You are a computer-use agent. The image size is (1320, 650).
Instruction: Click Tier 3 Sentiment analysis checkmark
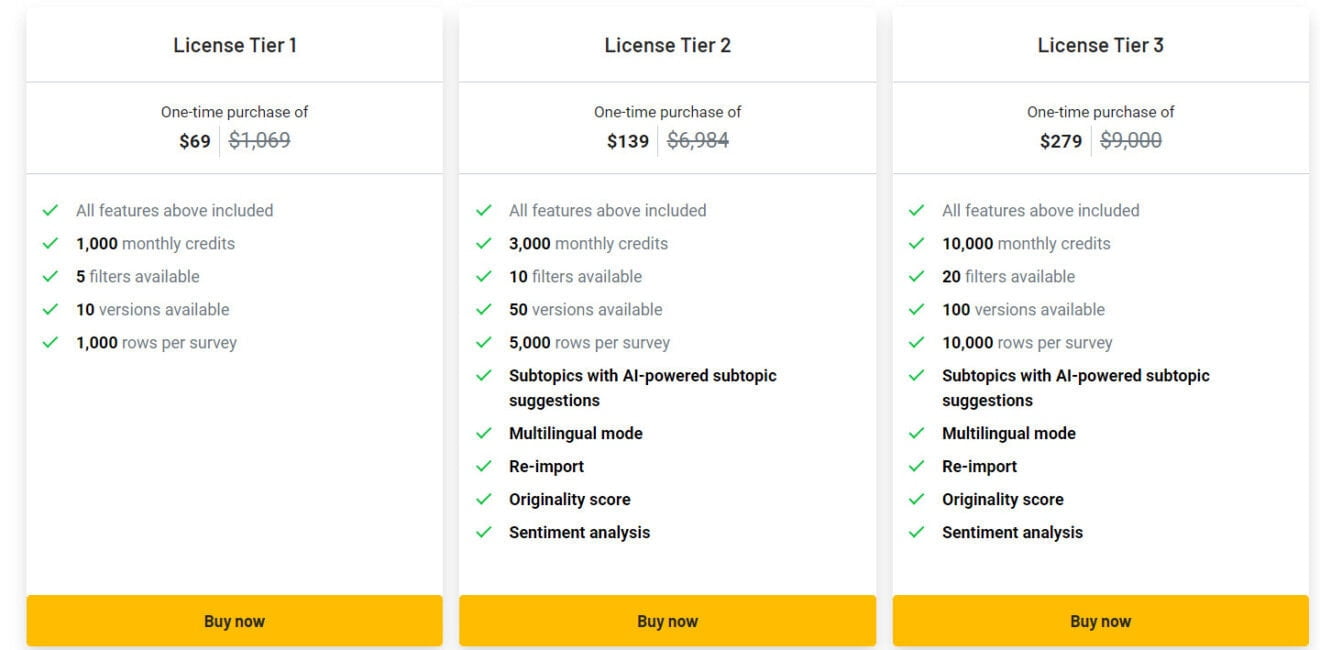[917, 532]
